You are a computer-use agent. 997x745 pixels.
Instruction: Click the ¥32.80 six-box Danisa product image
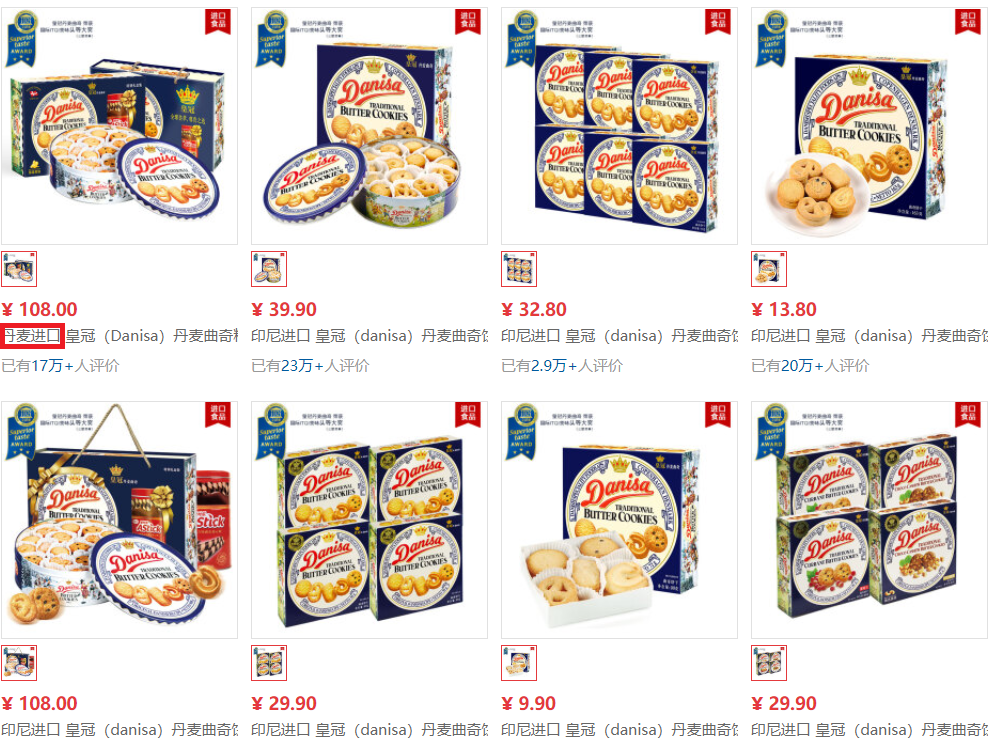619,126
